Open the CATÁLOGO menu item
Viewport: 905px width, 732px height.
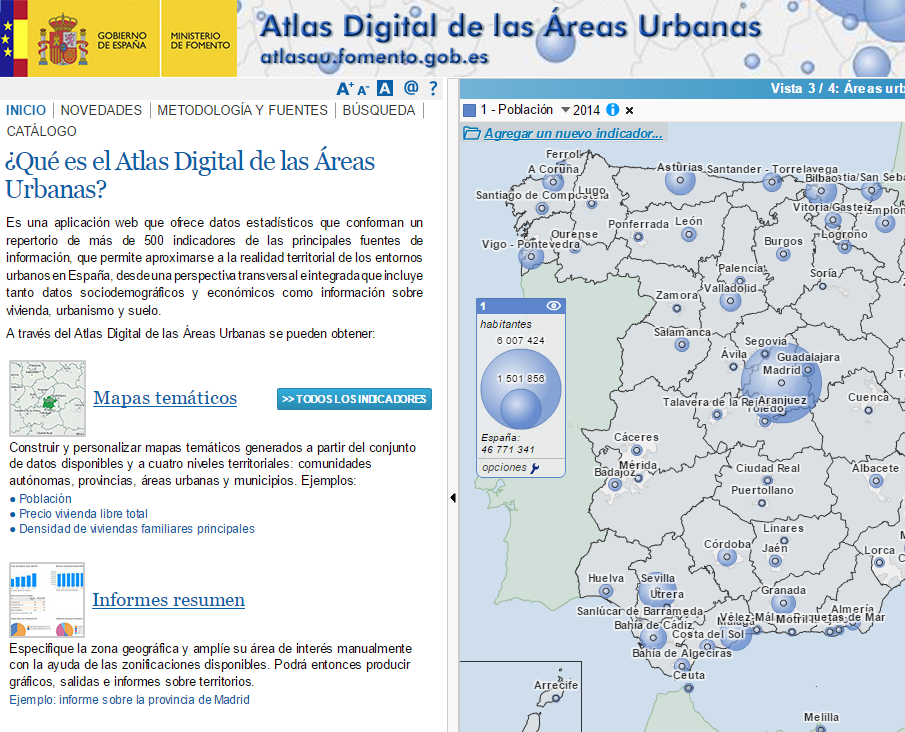[x=42, y=131]
